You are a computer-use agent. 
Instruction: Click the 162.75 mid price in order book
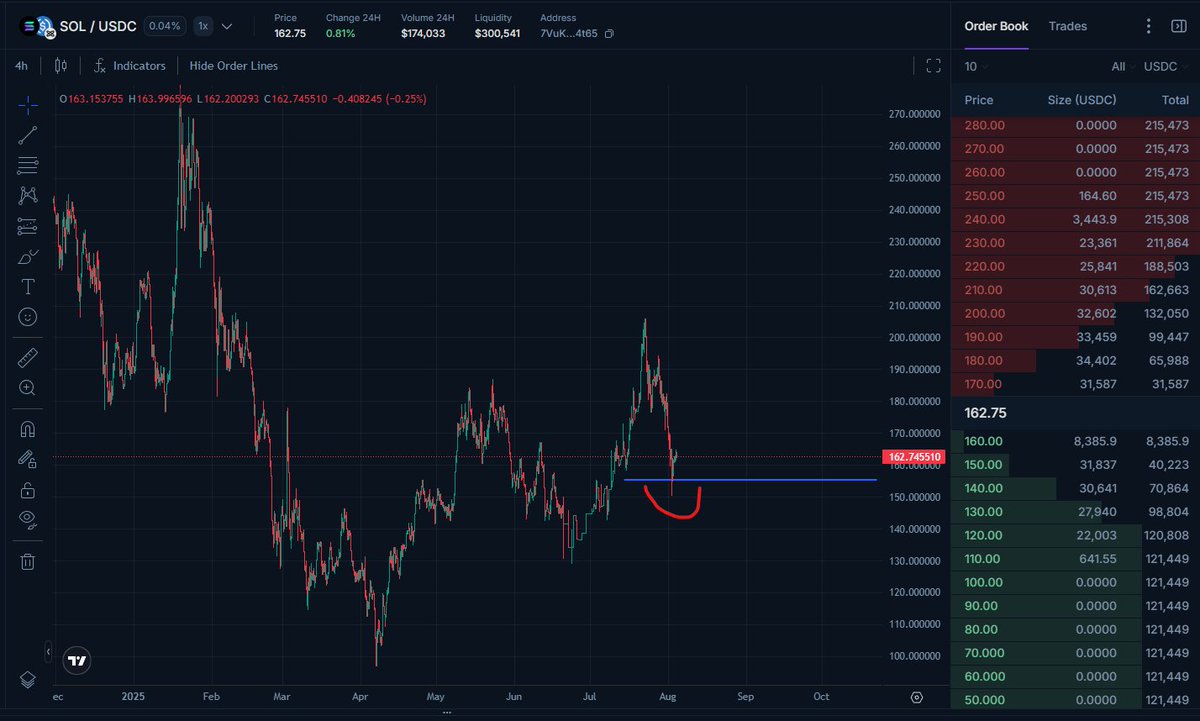point(985,412)
